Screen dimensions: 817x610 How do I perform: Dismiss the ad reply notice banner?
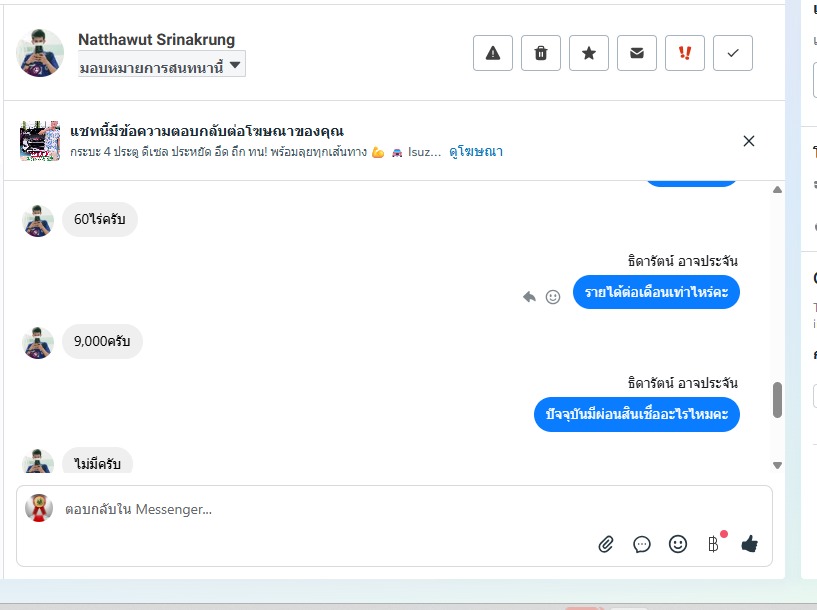pos(749,141)
